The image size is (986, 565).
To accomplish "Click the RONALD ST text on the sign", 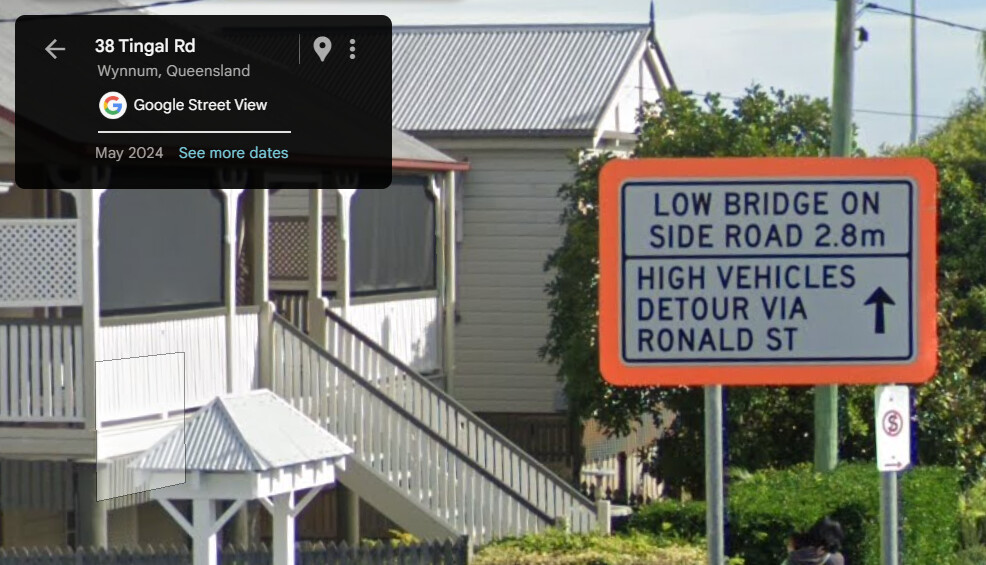I will click(x=717, y=340).
